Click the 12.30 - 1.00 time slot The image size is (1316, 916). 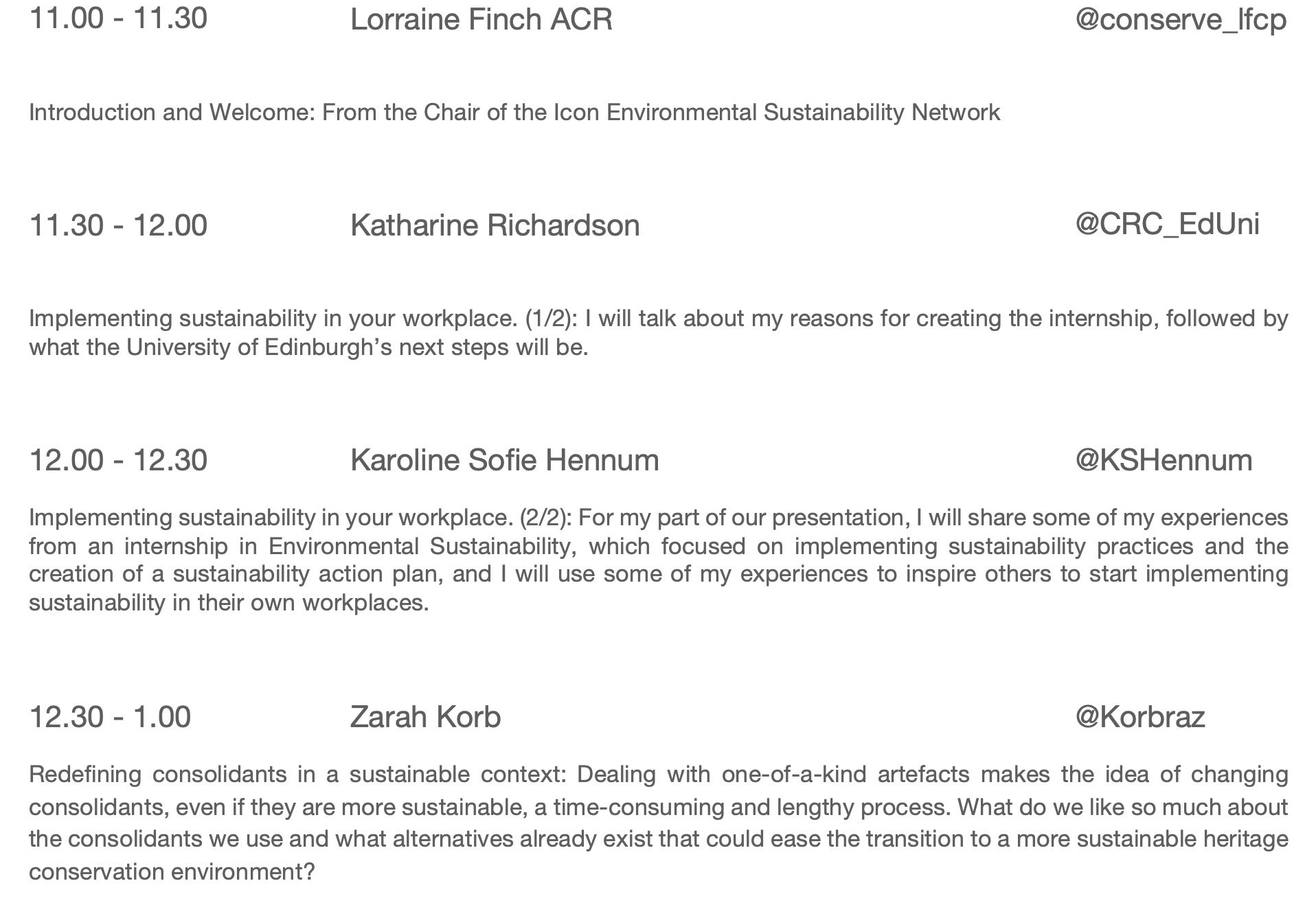tap(110, 717)
